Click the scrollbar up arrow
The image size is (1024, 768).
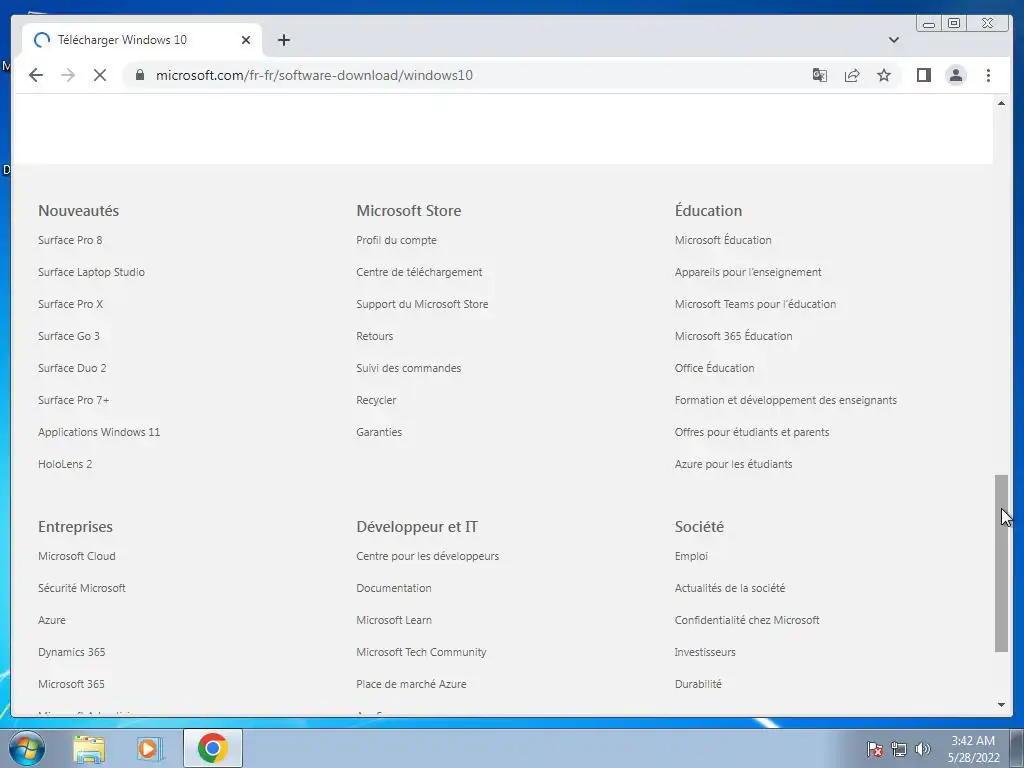(1001, 103)
